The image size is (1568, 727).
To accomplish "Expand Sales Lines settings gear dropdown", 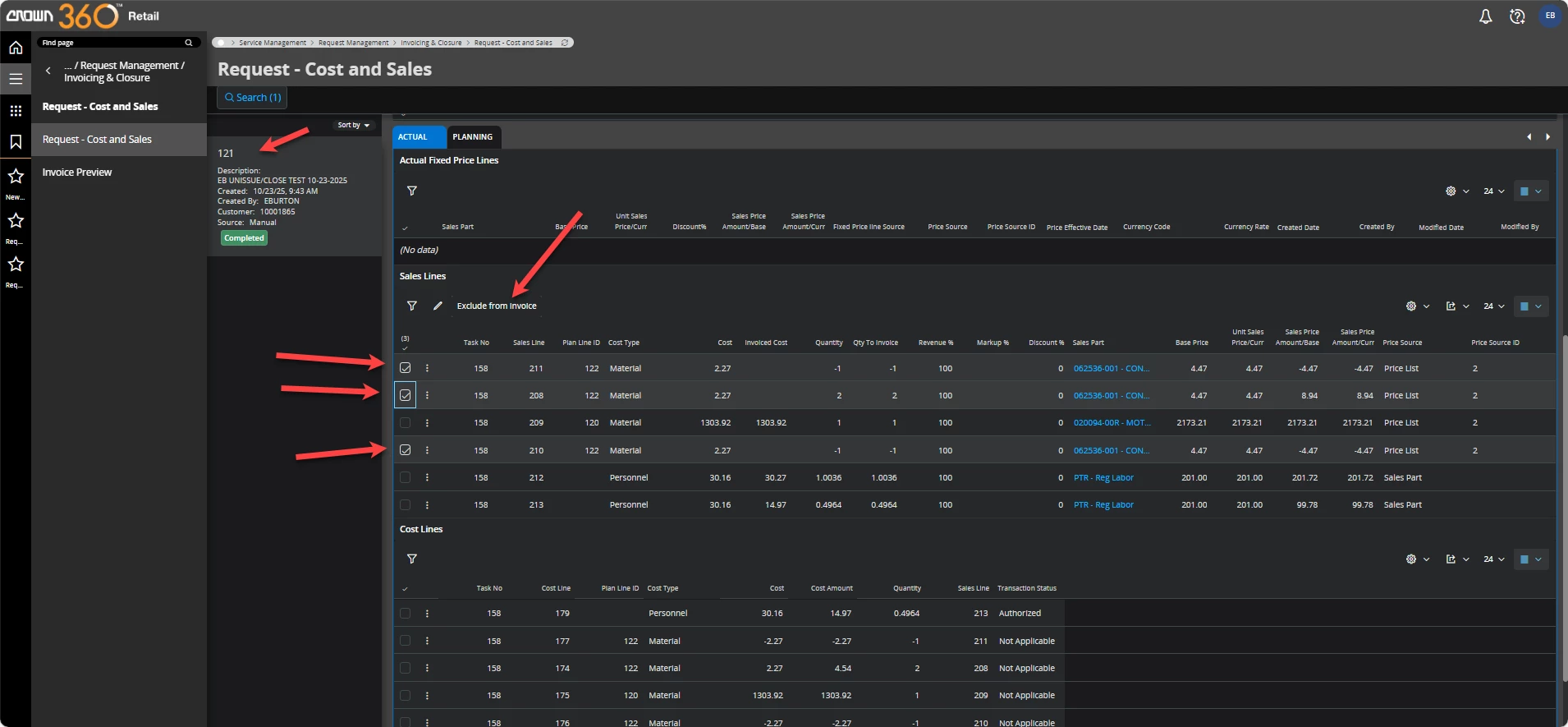I will pyautogui.click(x=1417, y=306).
